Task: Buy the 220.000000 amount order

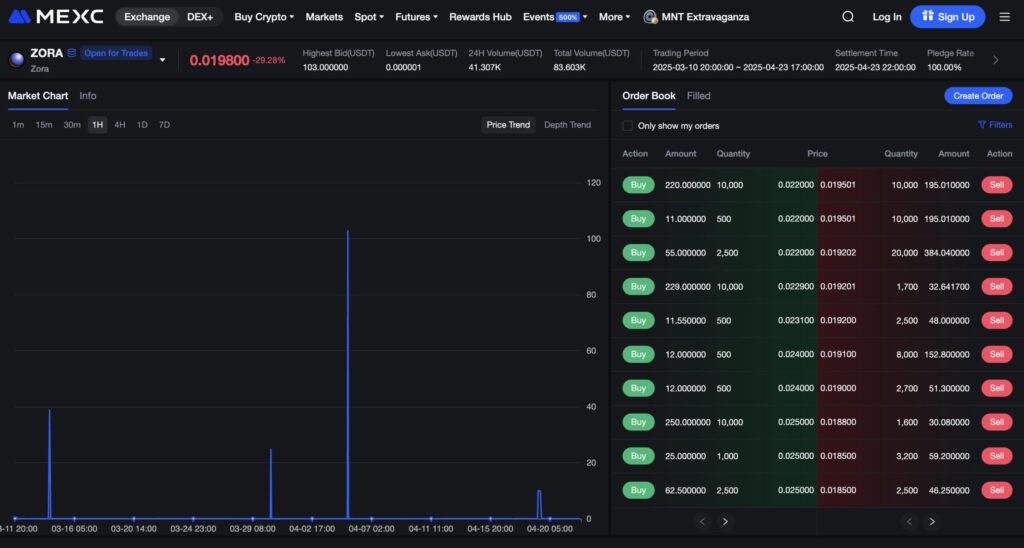Action: point(638,185)
